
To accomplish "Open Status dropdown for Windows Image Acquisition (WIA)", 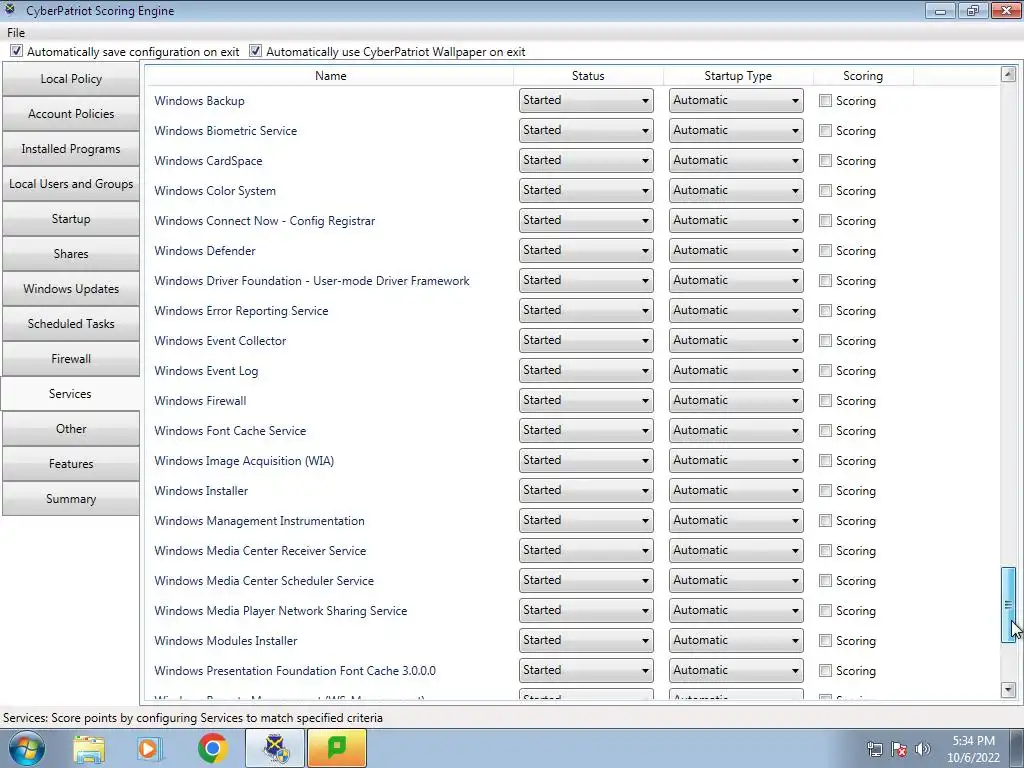I will tap(586, 460).
